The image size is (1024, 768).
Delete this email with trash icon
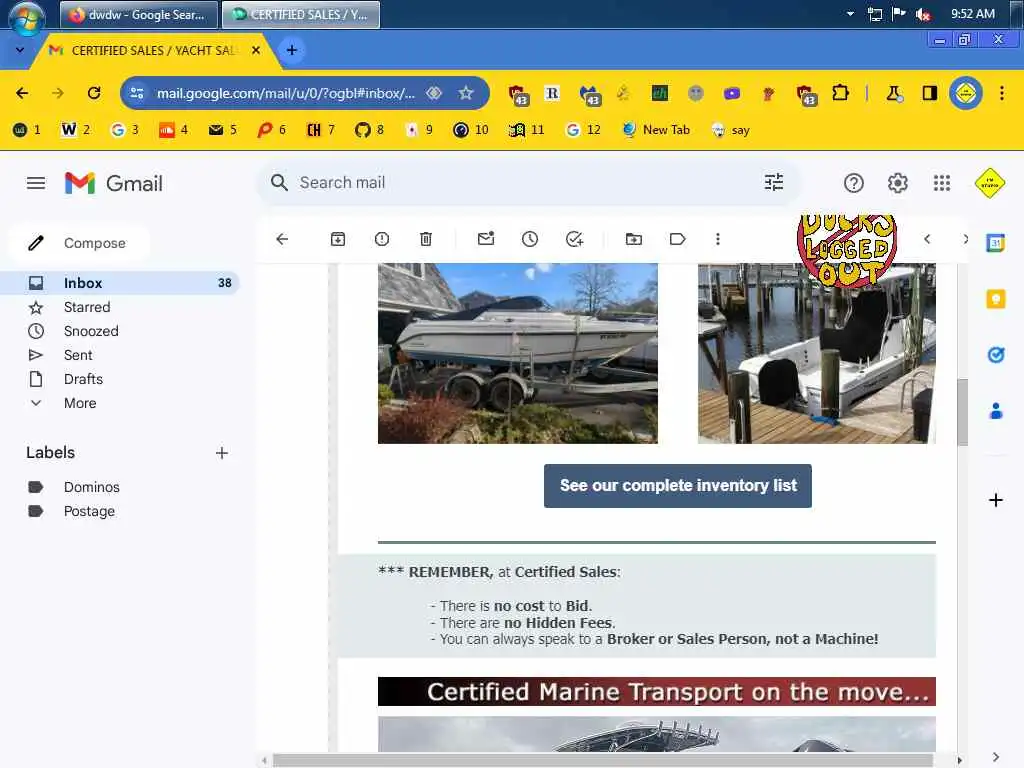pos(426,239)
